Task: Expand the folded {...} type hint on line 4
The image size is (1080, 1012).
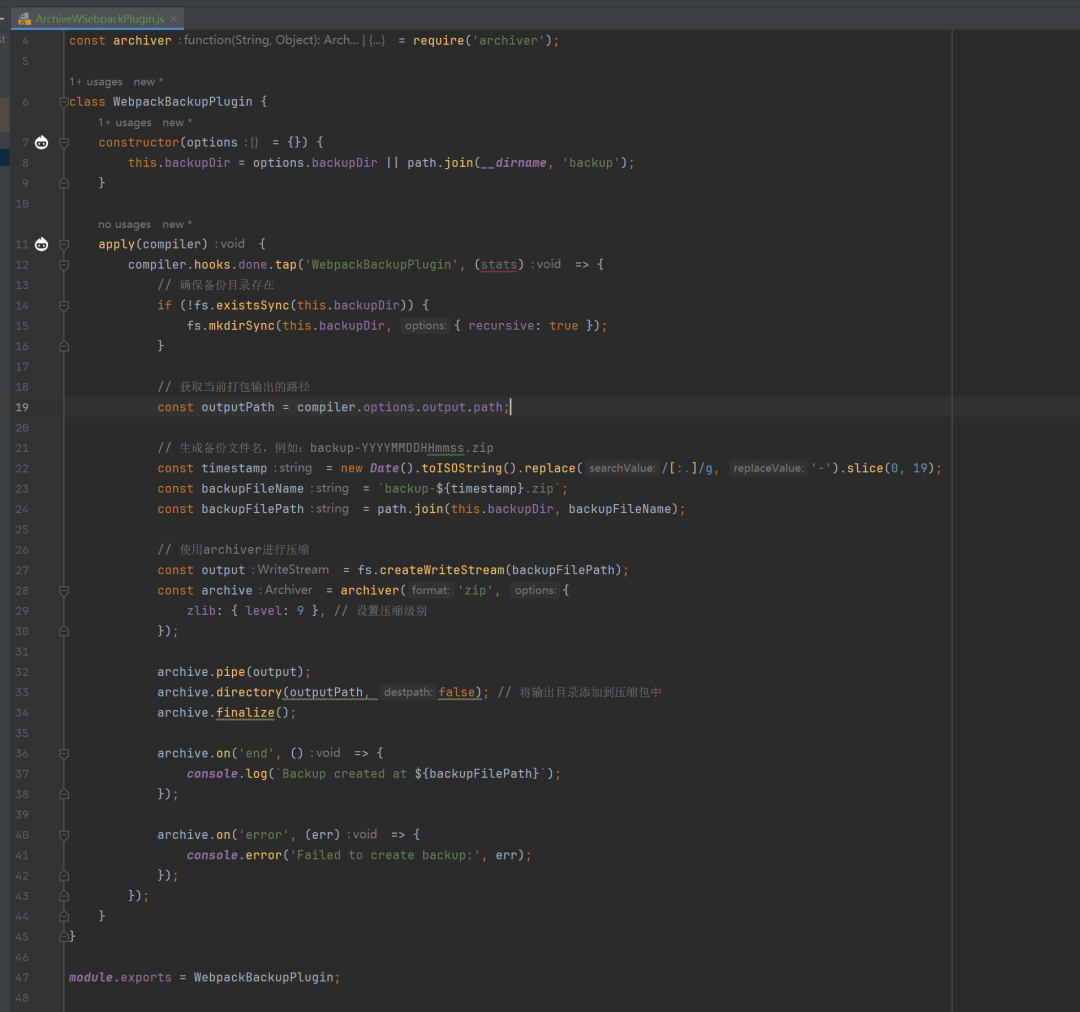Action: 377,41
